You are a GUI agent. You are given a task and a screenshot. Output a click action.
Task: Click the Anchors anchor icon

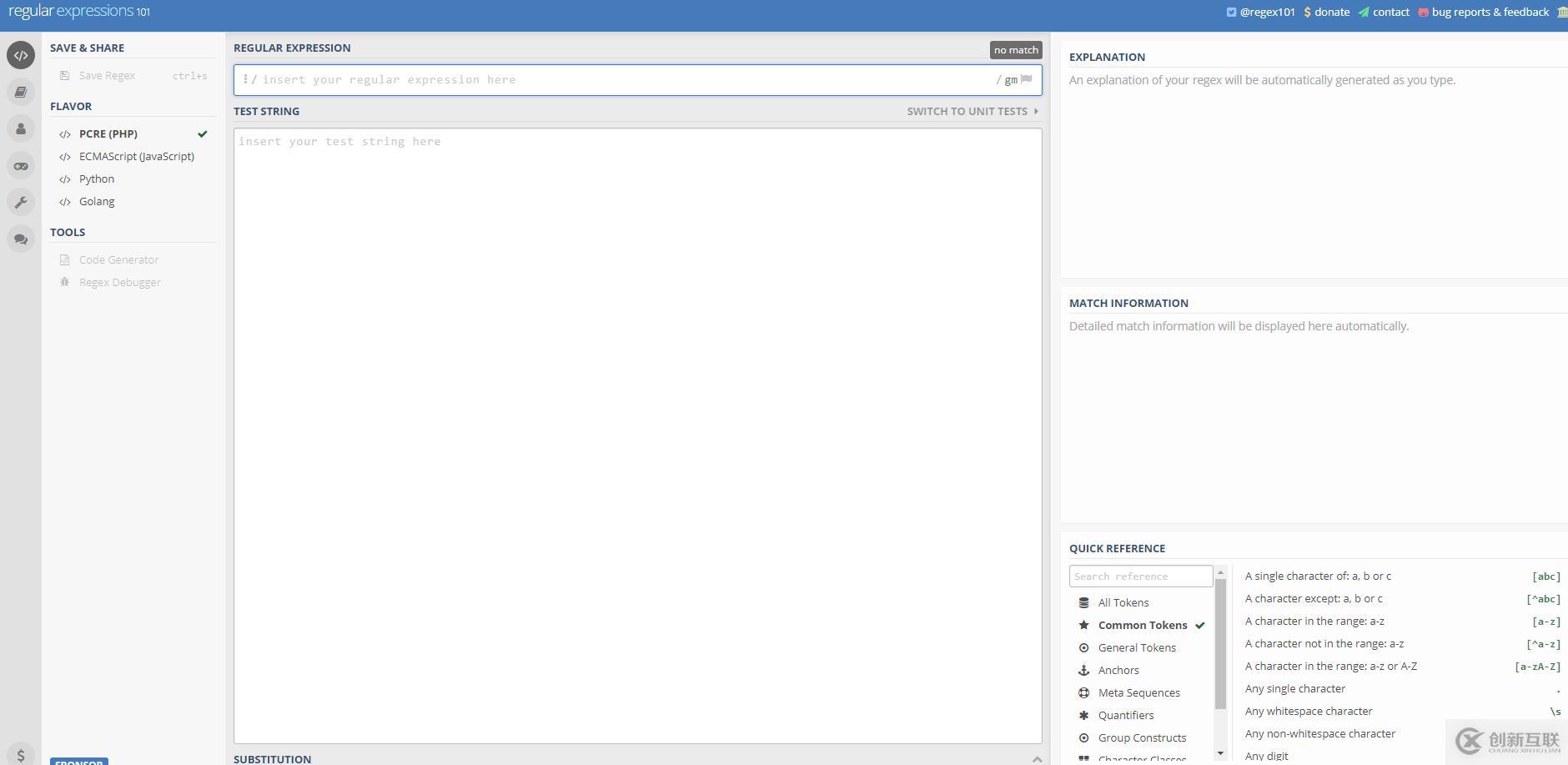pos(1083,670)
